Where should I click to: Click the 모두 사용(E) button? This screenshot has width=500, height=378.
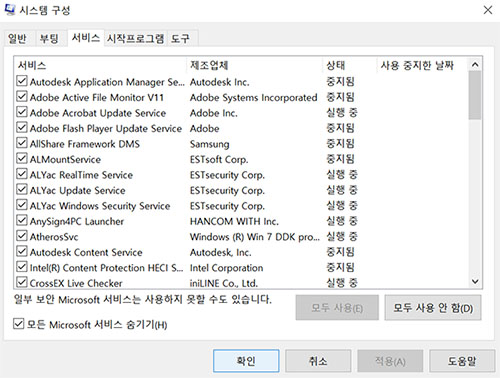[x=337, y=308]
